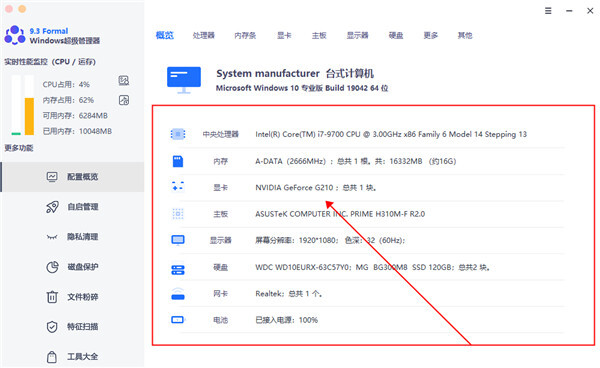Click the rocket icon for 自启管理
This screenshot has height=368, width=600.
pyautogui.click(x=52, y=207)
